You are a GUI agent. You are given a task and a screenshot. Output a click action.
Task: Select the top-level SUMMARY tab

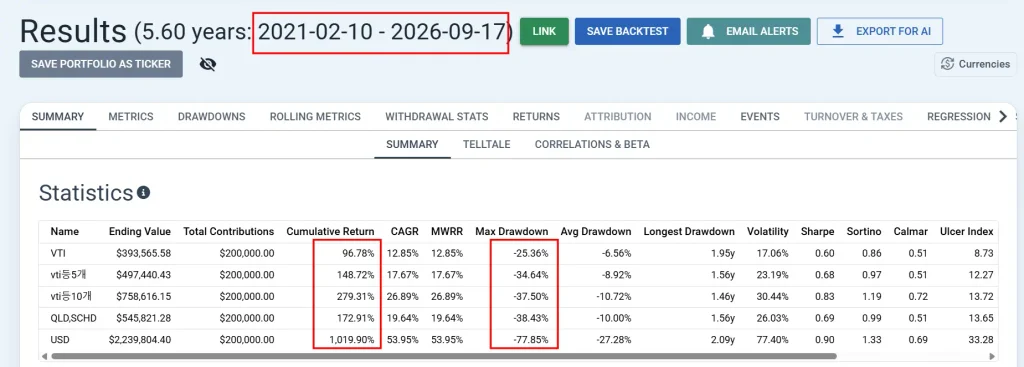[x=58, y=117]
